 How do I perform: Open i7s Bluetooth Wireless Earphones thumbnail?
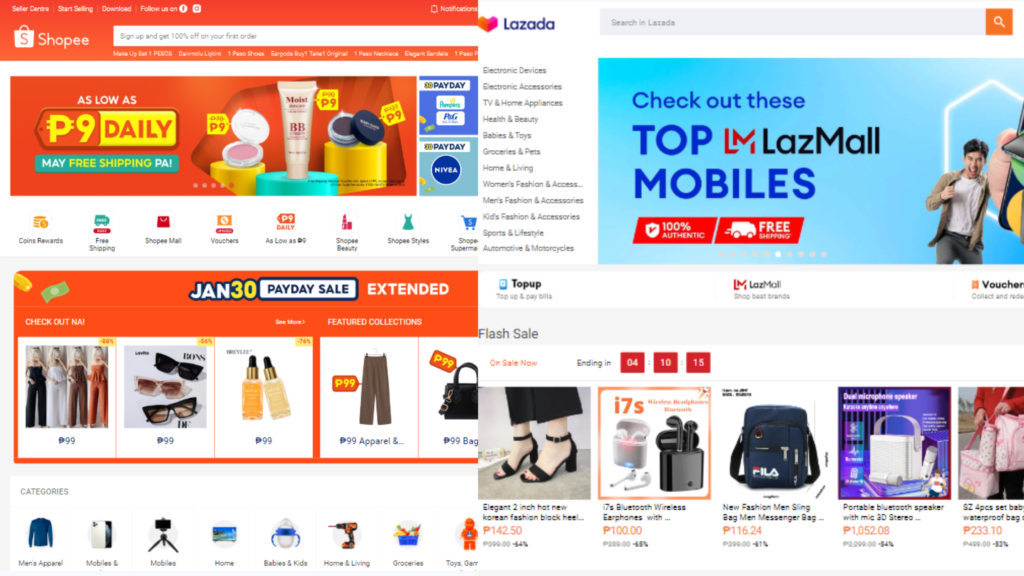click(x=654, y=443)
